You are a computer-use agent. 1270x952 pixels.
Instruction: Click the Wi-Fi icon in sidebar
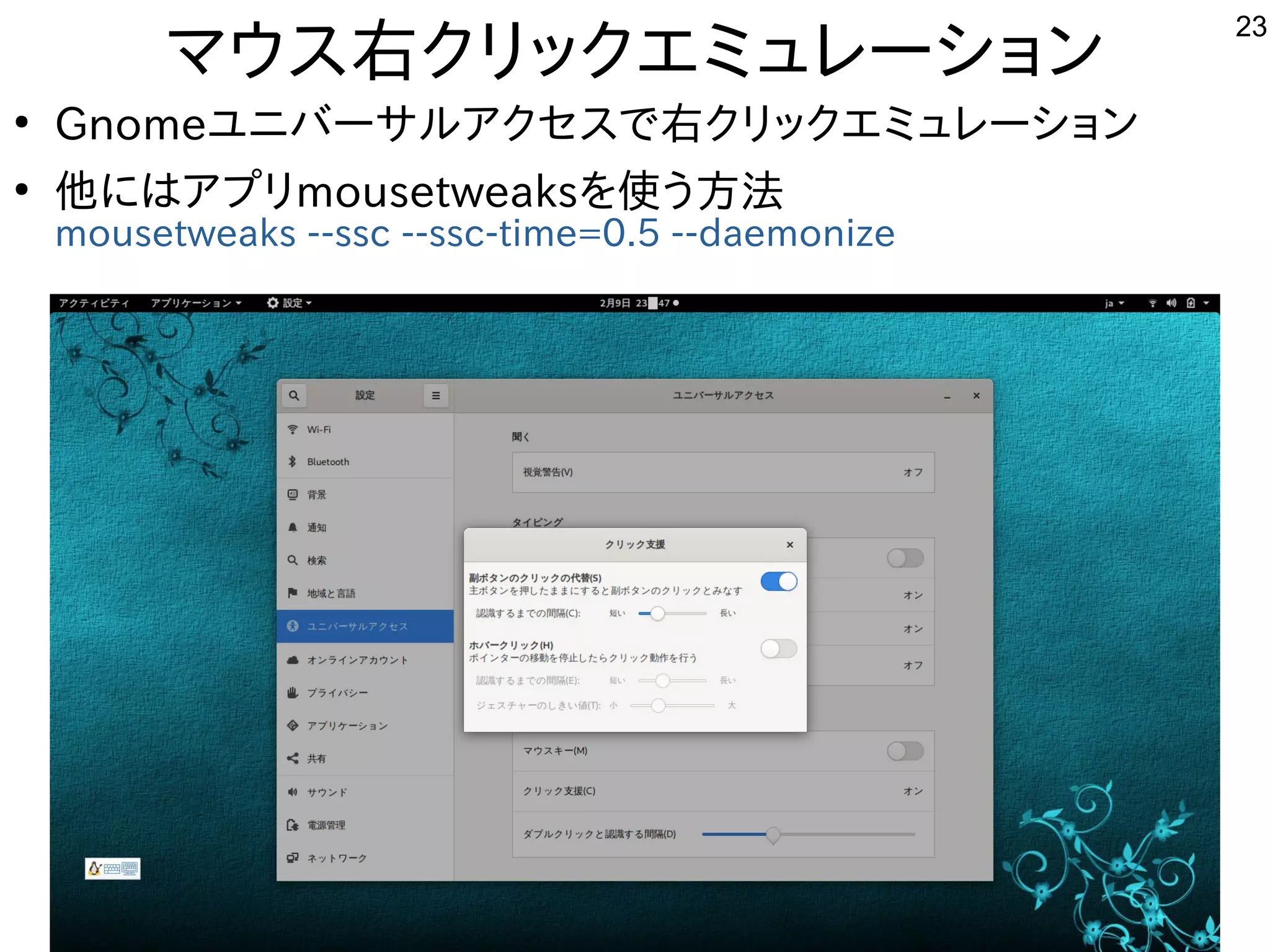tap(293, 430)
